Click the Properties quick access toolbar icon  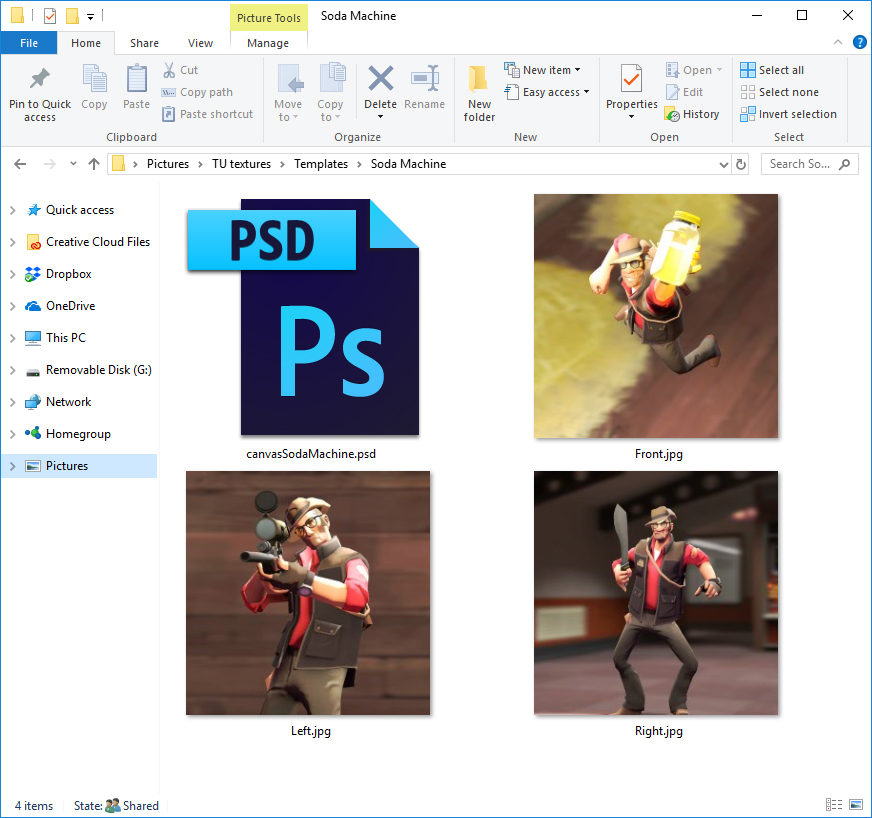point(50,16)
